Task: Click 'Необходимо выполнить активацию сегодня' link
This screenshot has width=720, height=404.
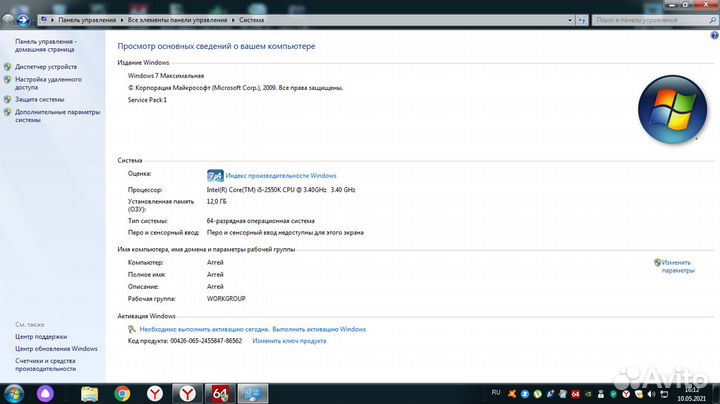Action: (x=204, y=330)
